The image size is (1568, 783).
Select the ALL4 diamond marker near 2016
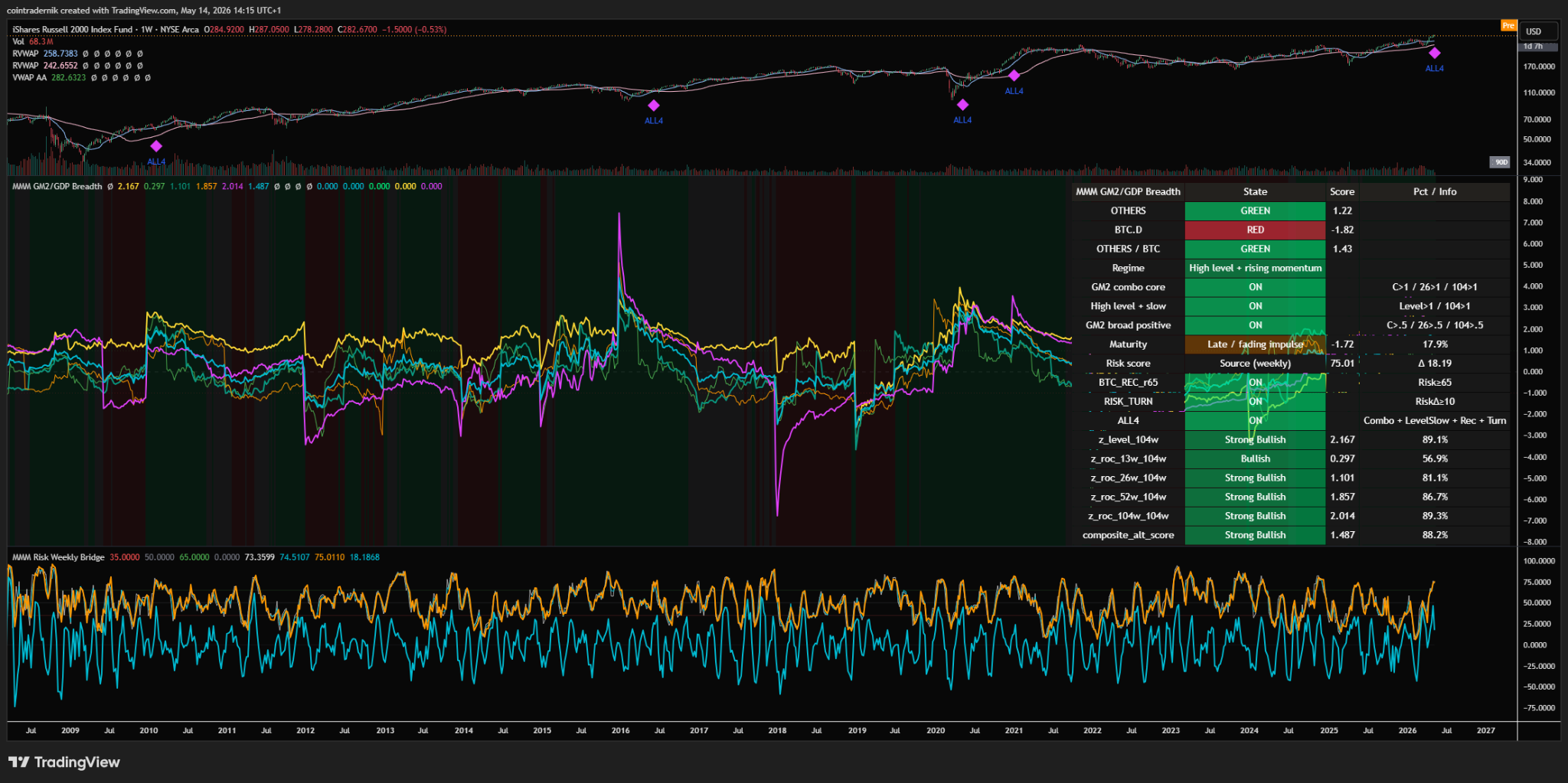pyautogui.click(x=653, y=106)
